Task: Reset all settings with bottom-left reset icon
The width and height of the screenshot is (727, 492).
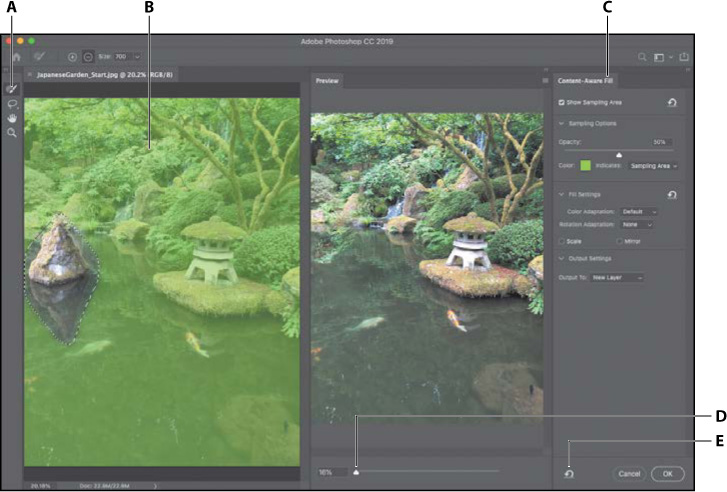Action: click(x=568, y=474)
